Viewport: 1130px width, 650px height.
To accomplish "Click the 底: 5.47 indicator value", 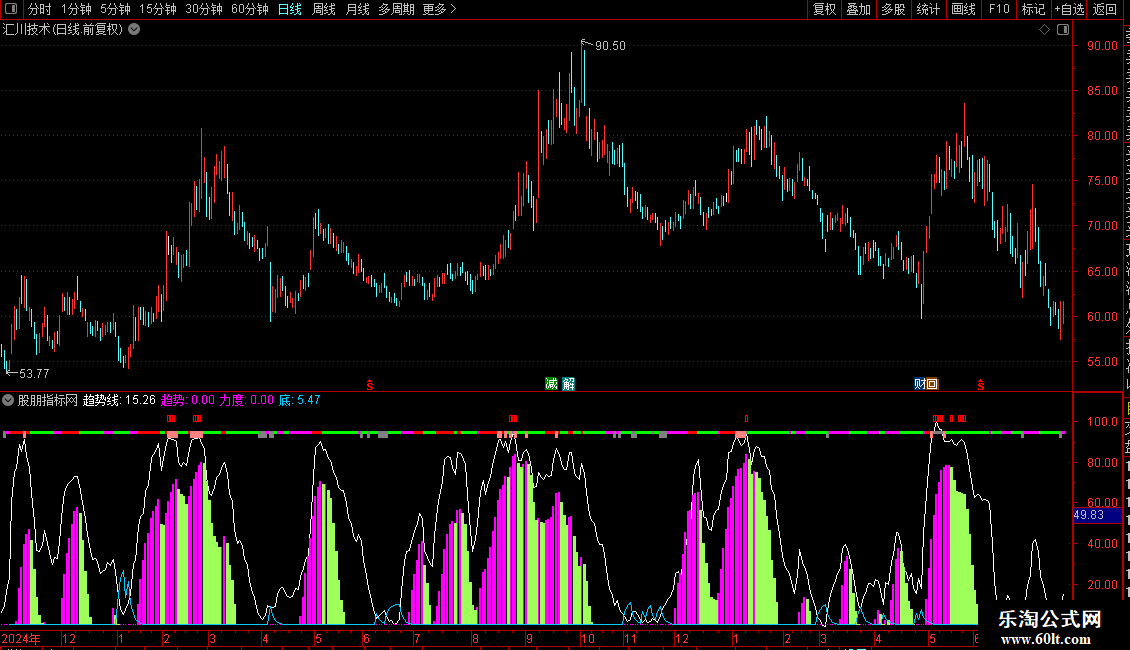I will (x=299, y=400).
